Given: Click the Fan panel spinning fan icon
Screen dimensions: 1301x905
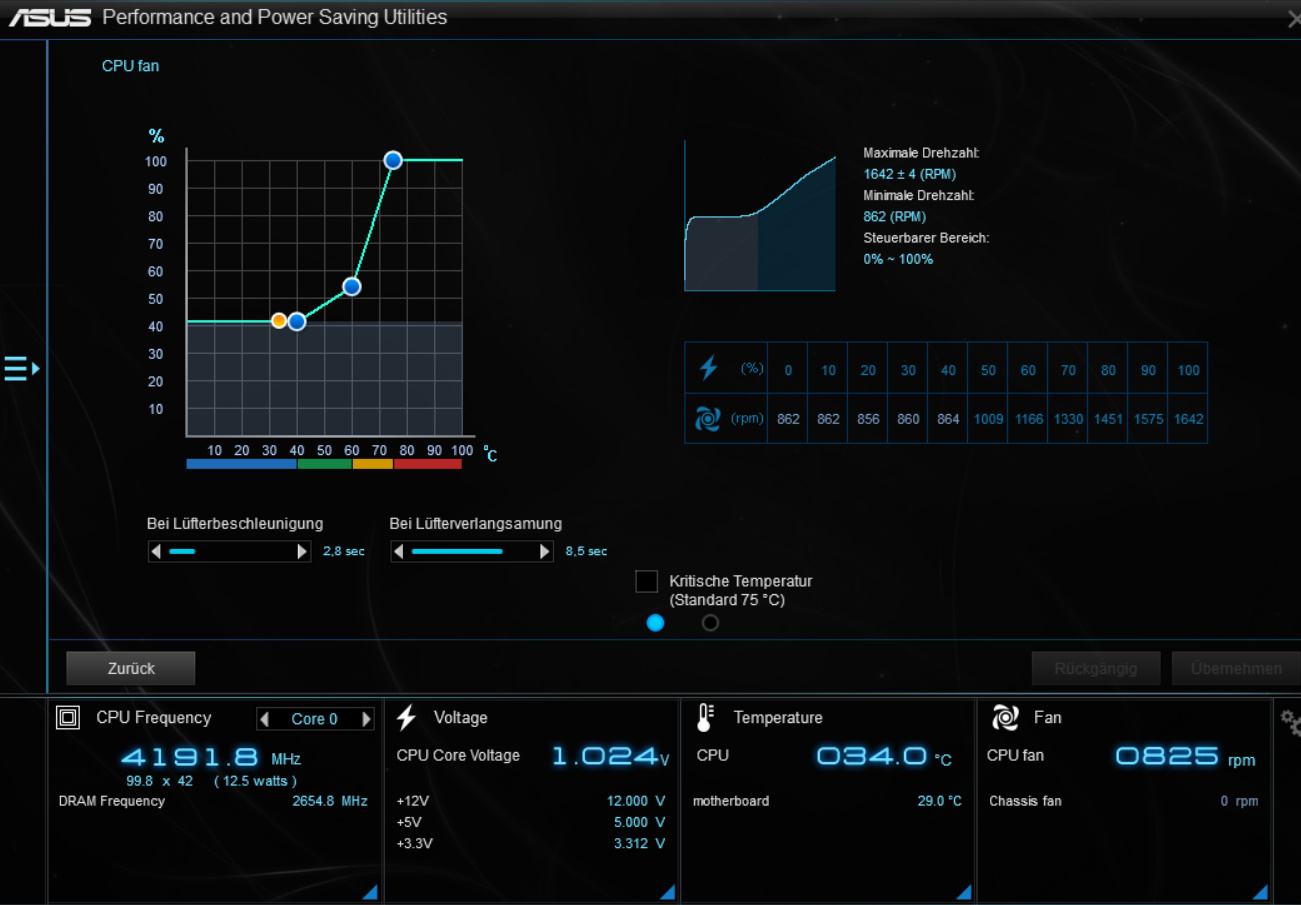Looking at the screenshot, I should (1004, 717).
